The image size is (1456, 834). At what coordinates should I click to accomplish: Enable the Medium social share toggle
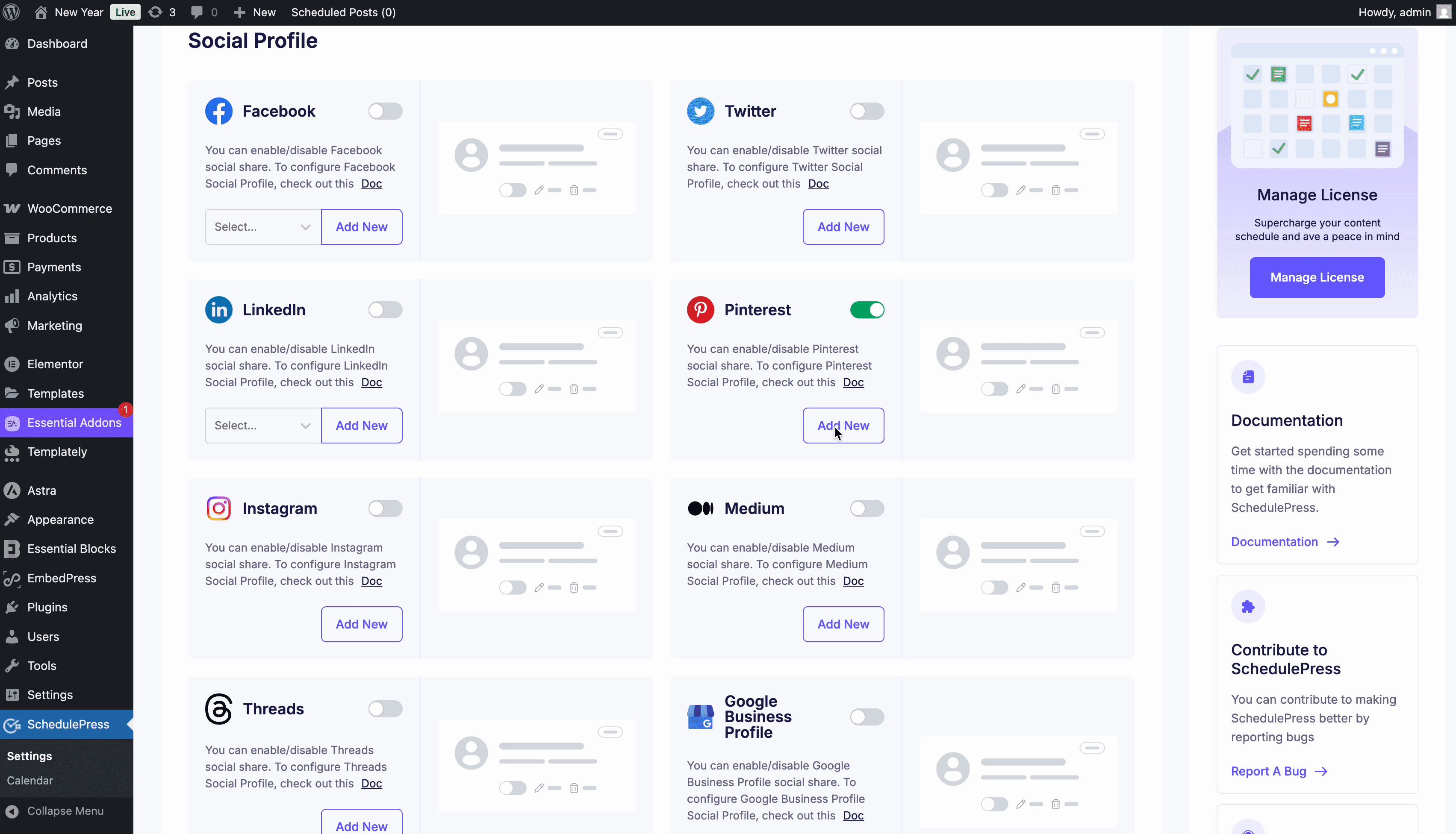[x=867, y=509]
